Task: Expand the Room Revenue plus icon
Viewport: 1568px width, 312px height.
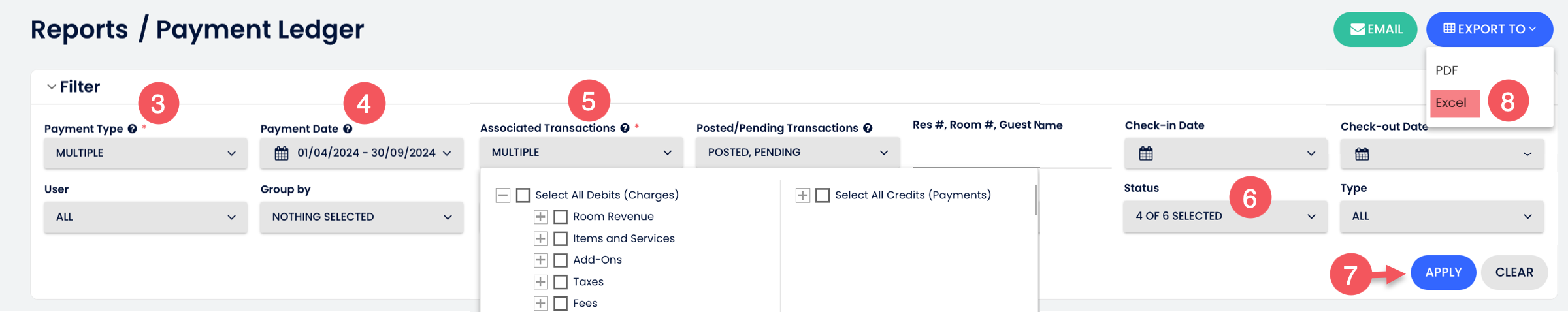Action: [540, 217]
